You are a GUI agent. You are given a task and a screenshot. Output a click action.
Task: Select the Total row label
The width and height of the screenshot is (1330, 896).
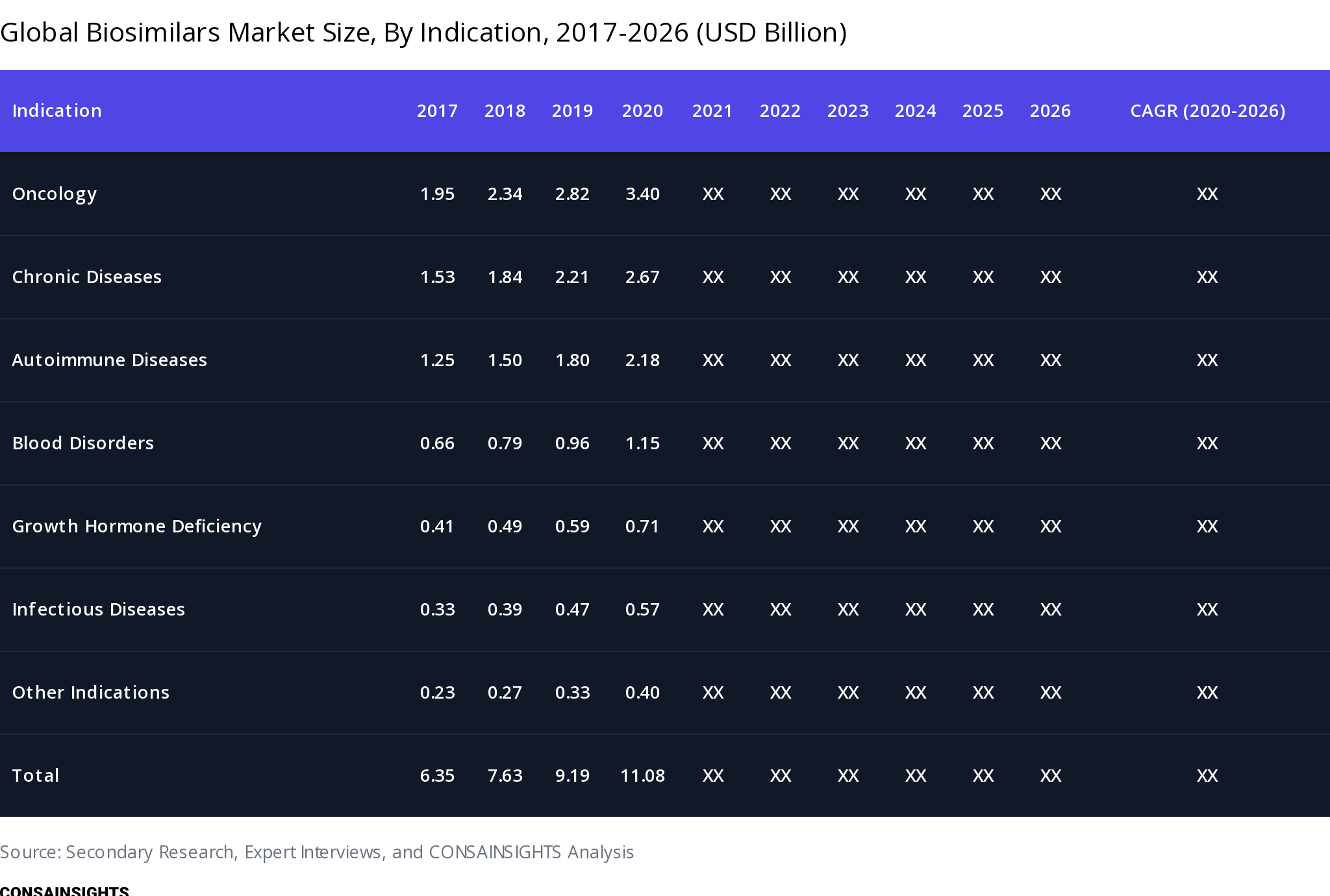click(36, 776)
